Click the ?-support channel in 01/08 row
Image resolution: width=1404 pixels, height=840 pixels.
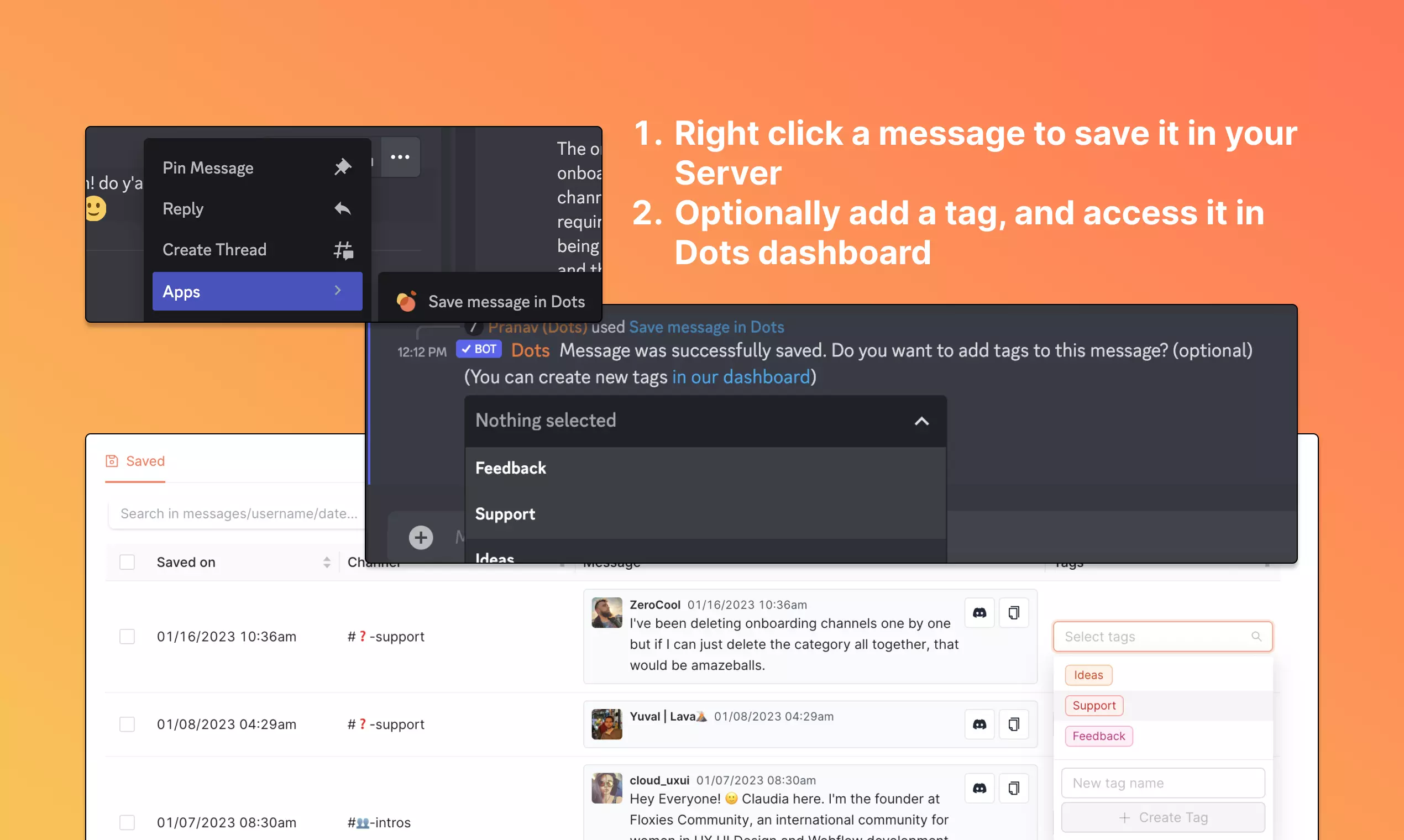385,724
